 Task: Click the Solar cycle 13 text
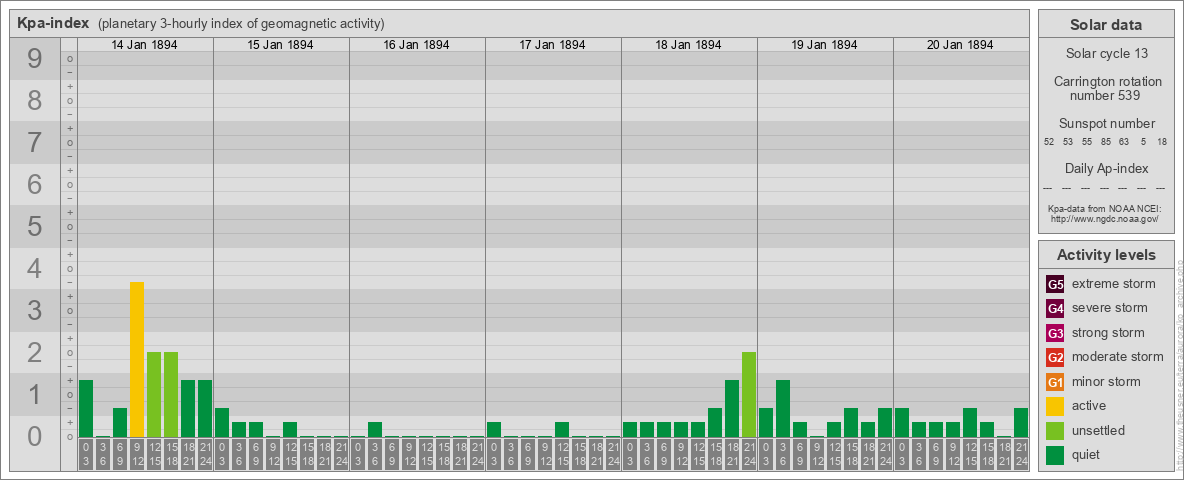(x=1106, y=54)
